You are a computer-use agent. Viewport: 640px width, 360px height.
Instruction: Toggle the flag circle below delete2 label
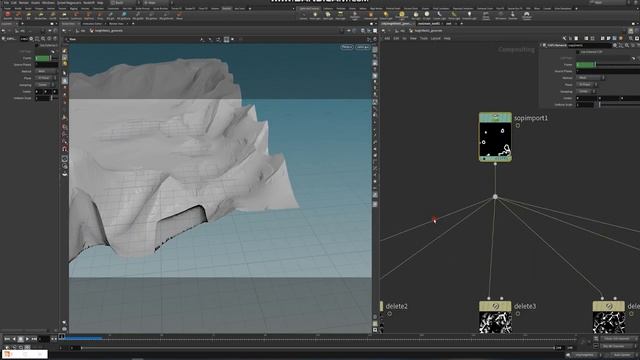pos(389,314)
